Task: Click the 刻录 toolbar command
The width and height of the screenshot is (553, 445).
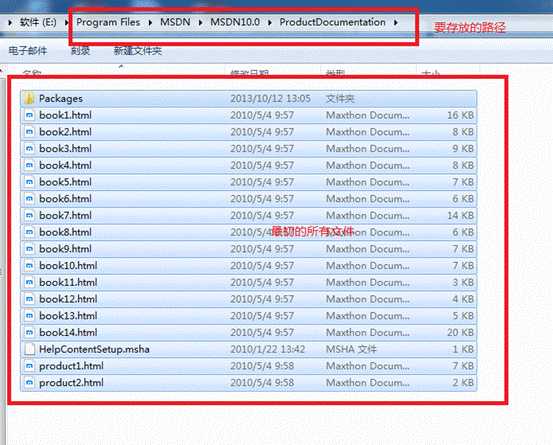Action: click(80, 51)
